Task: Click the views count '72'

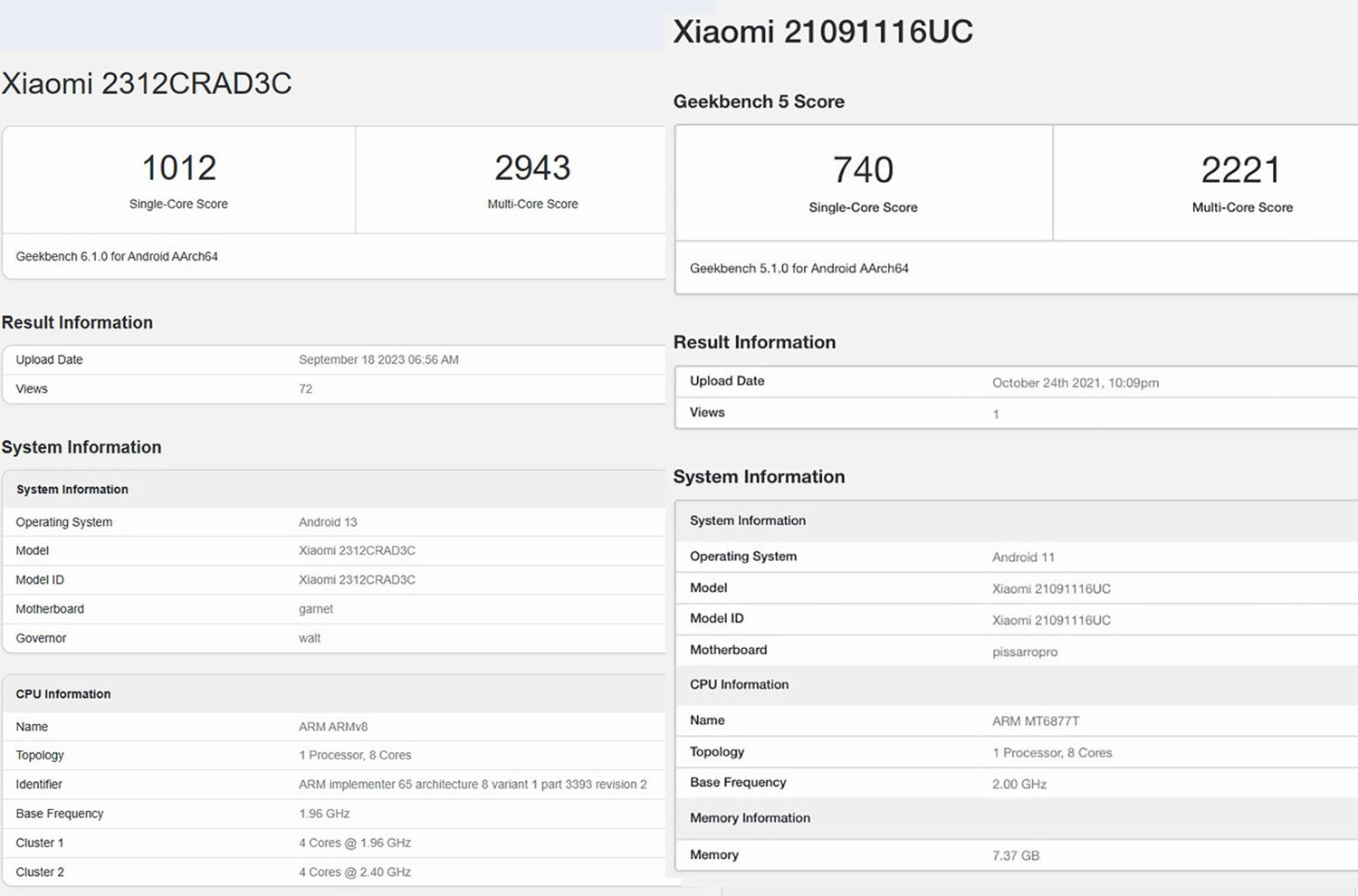Action: pos(306,388)
